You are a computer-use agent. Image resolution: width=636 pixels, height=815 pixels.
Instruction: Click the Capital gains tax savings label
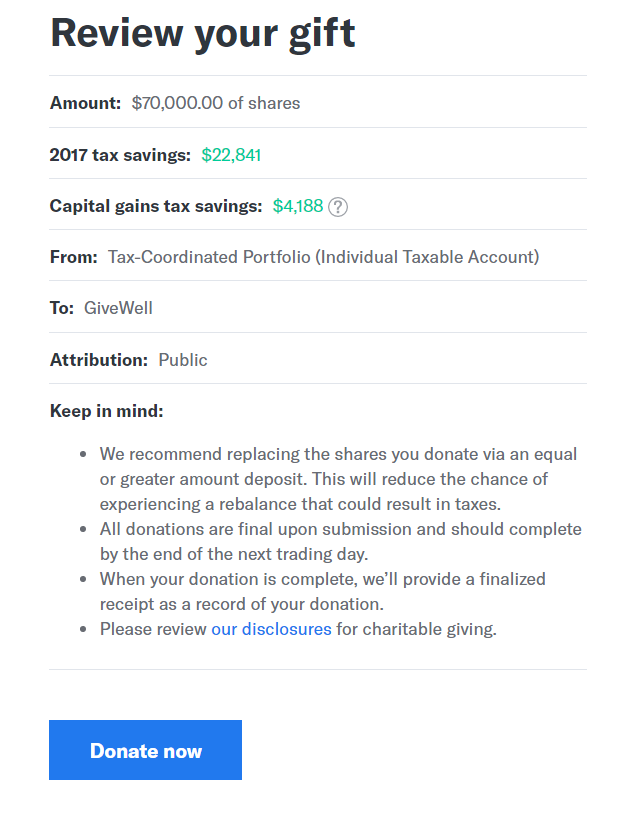tap(156, 206)
